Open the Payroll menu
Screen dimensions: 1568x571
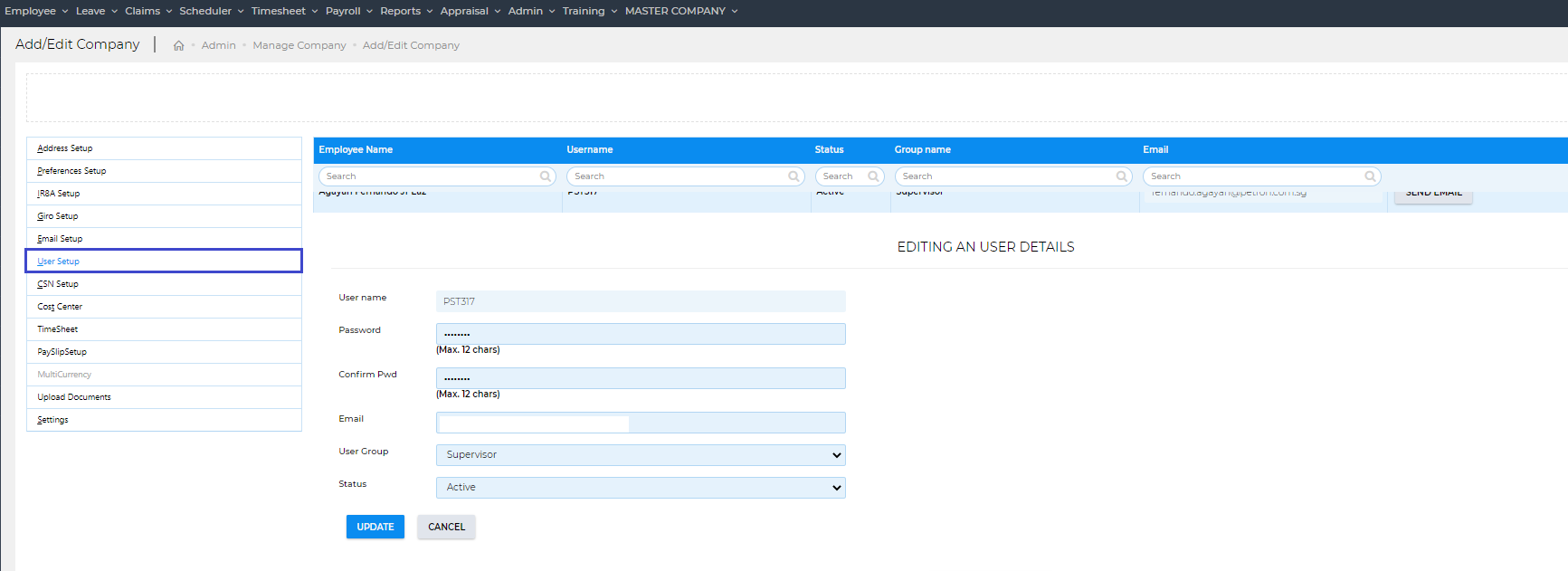coord(349,11)
